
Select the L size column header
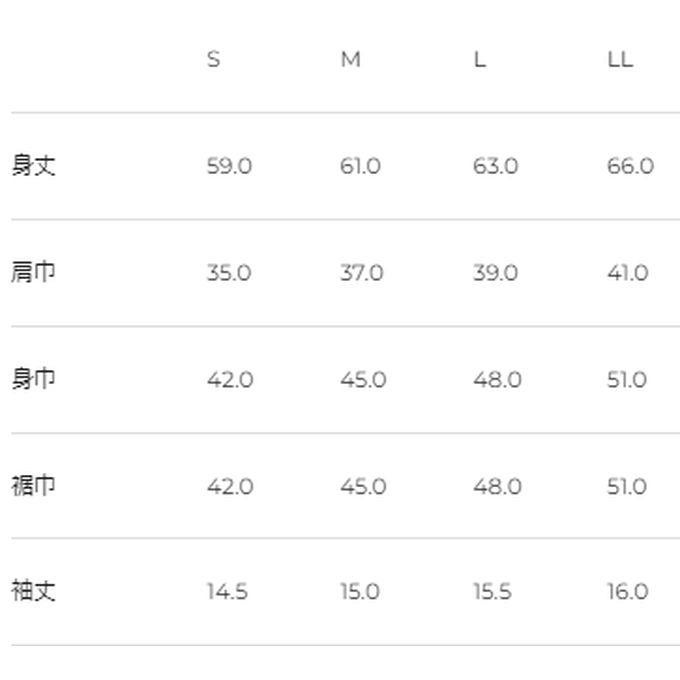coord(480,60)
